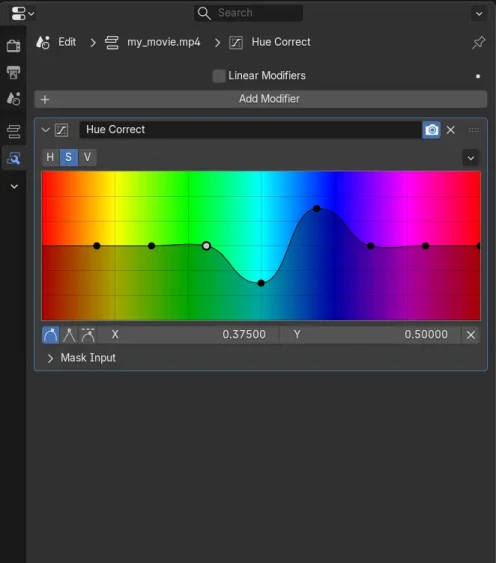Open the editor type dropdown menu
The width and height of the screenshot is (496, 563).
click(x=22, y=14)
